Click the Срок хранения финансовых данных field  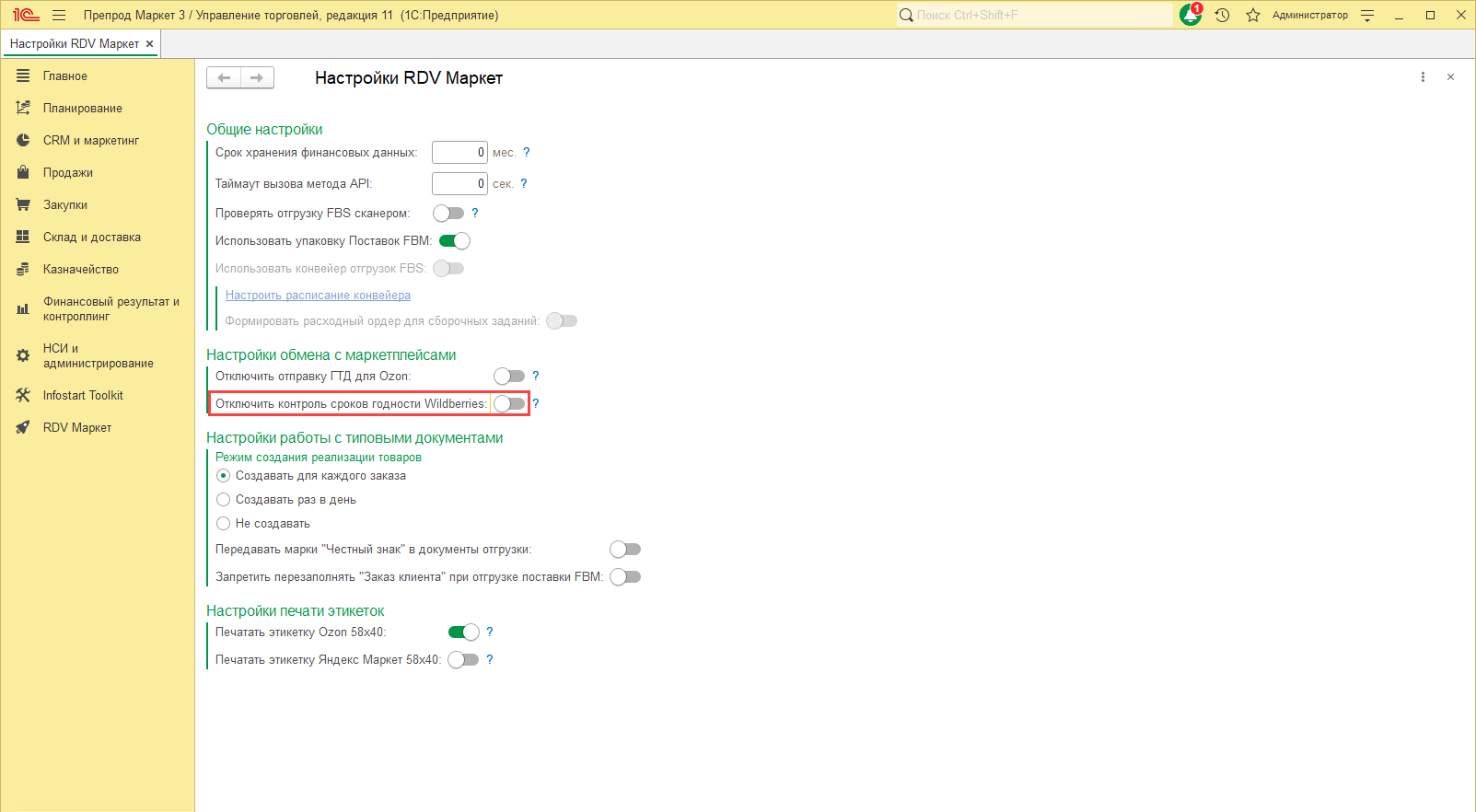[x=459, y=152]
